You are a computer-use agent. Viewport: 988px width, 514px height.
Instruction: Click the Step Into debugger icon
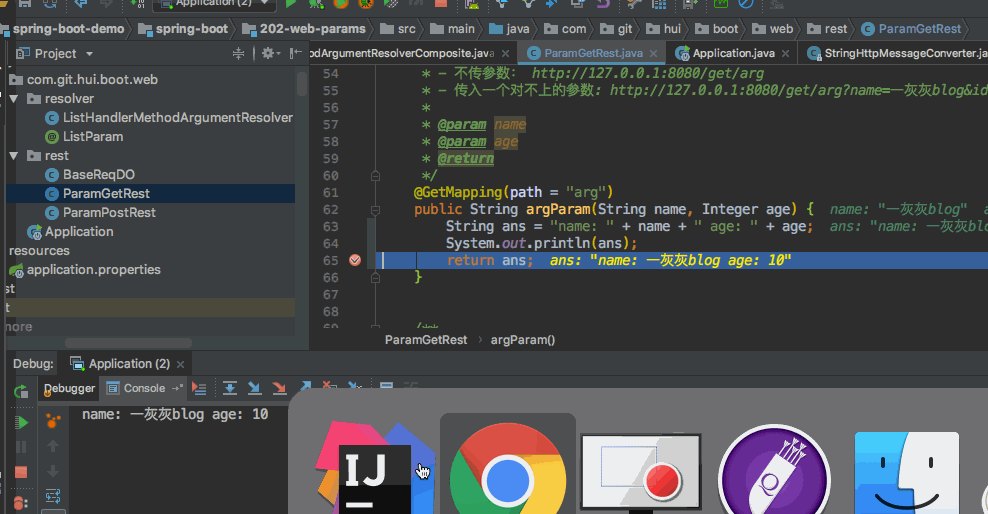pyautogui.click(x=254, y=388)
